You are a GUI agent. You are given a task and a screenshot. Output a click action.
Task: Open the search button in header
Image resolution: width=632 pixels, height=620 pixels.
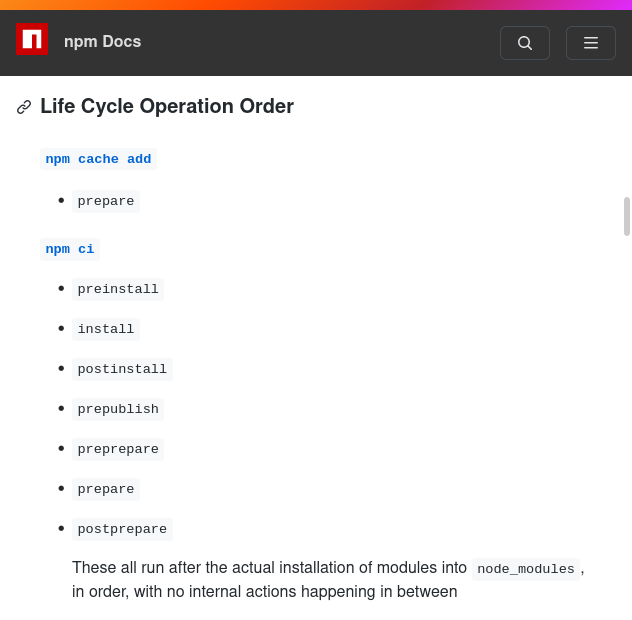(525, 43)
